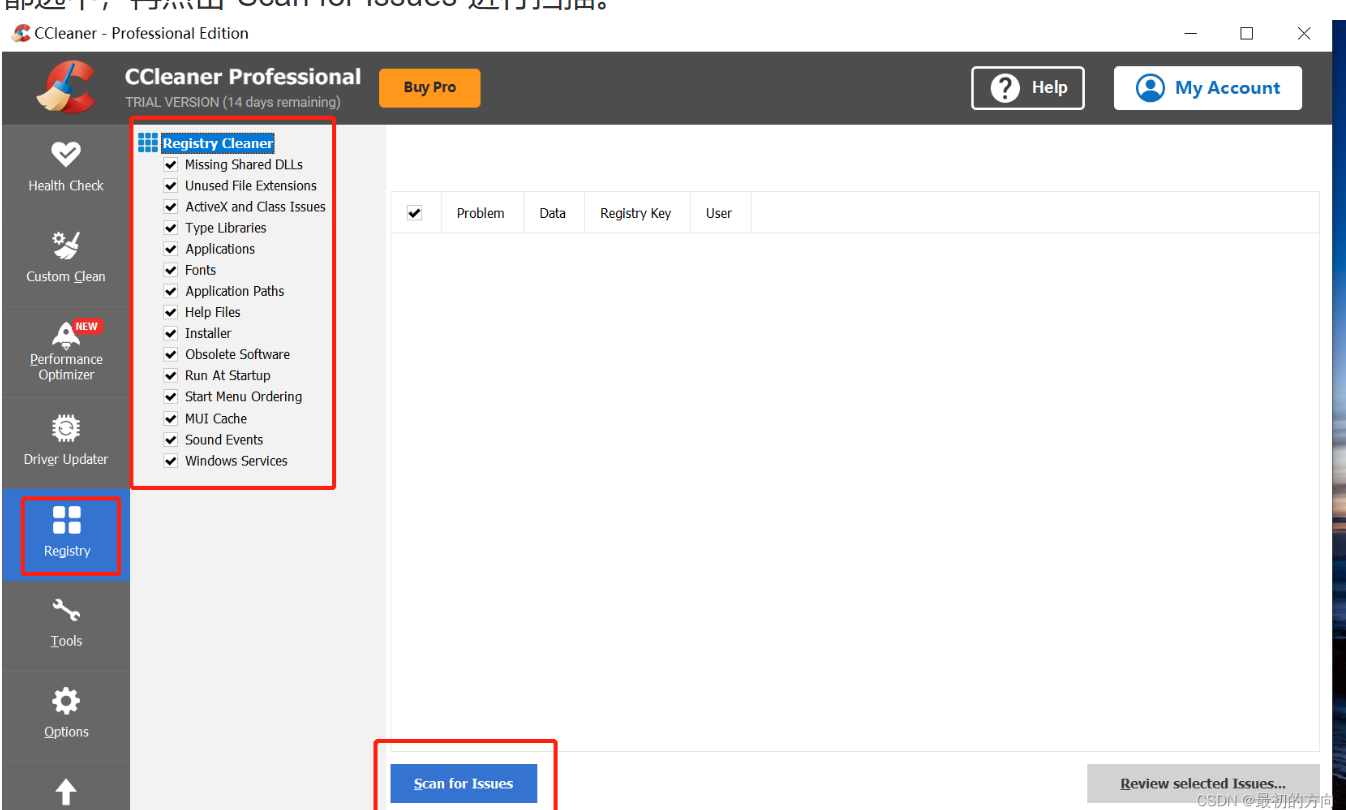This screenshot has height=810, width=1346.
Task: Click the CCleaner logo in header
Action: (66, 87)
